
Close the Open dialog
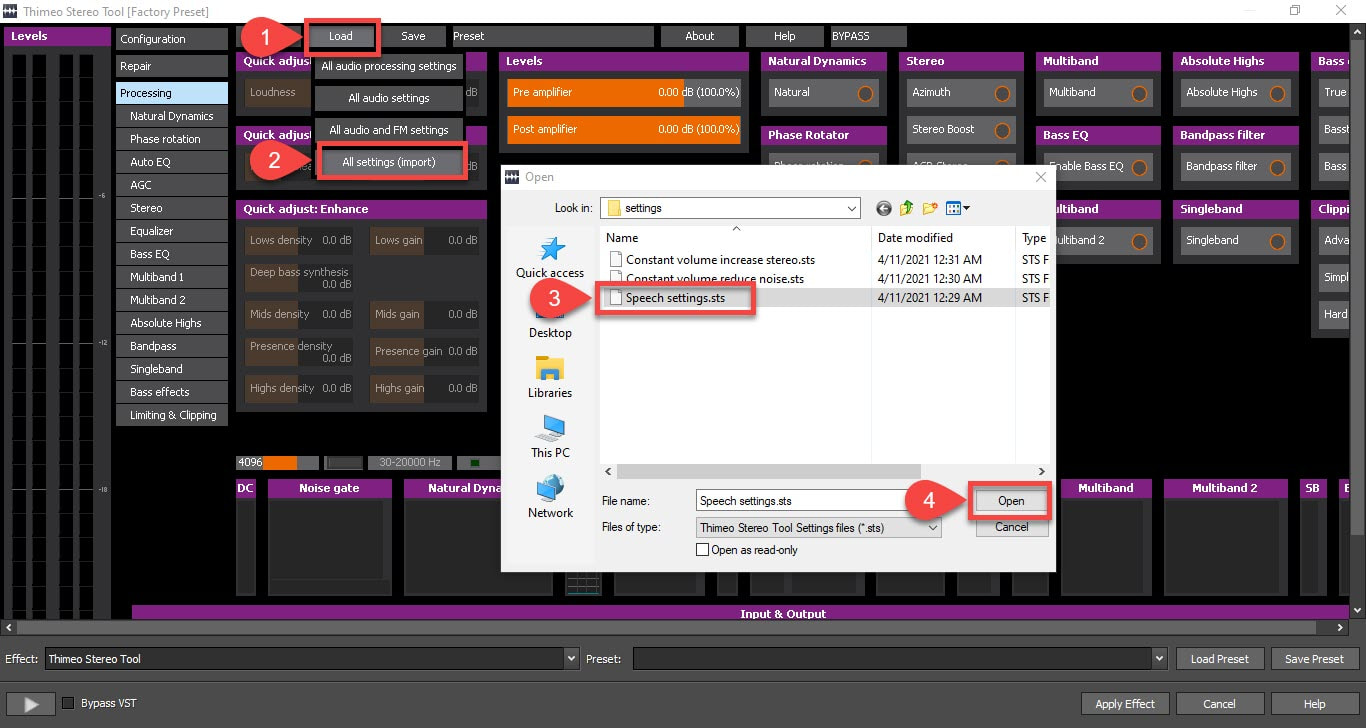click(1040, 177)
